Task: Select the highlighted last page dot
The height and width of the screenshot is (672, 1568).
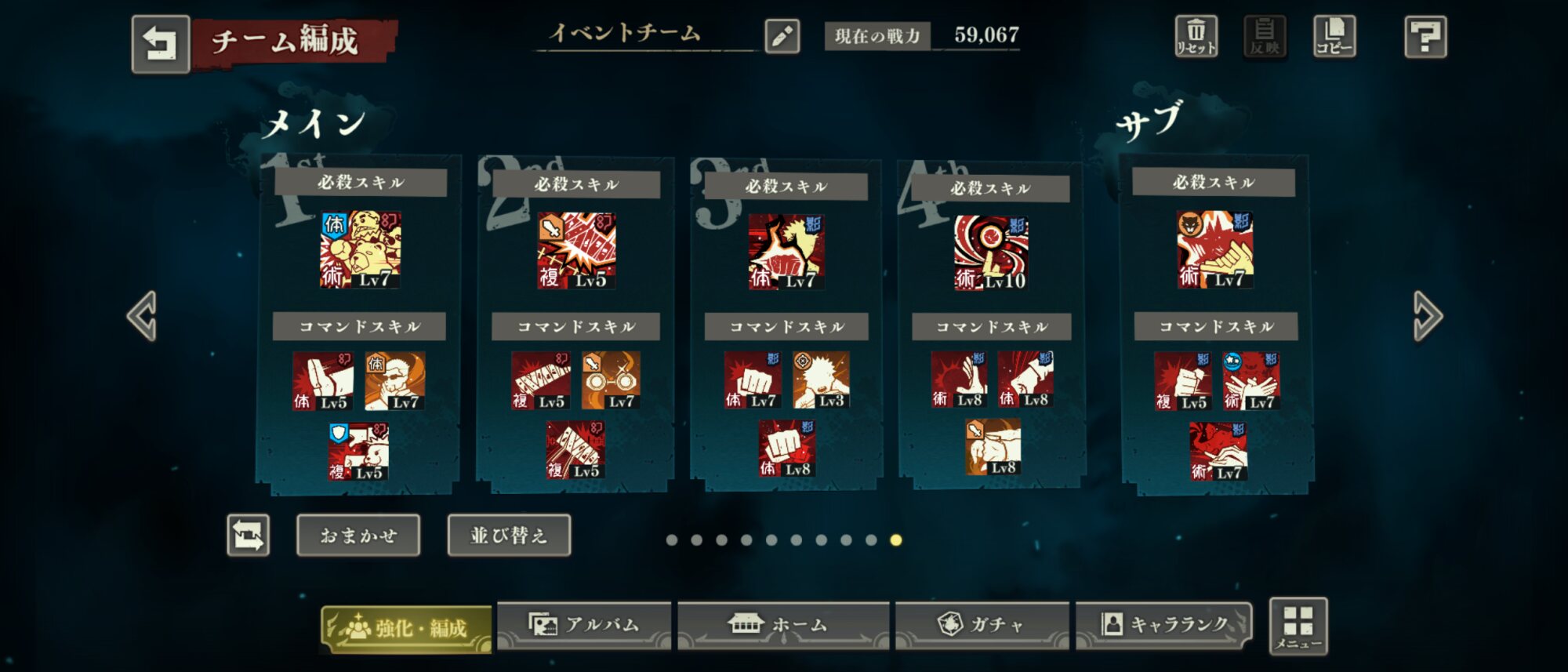Action: 896,540
